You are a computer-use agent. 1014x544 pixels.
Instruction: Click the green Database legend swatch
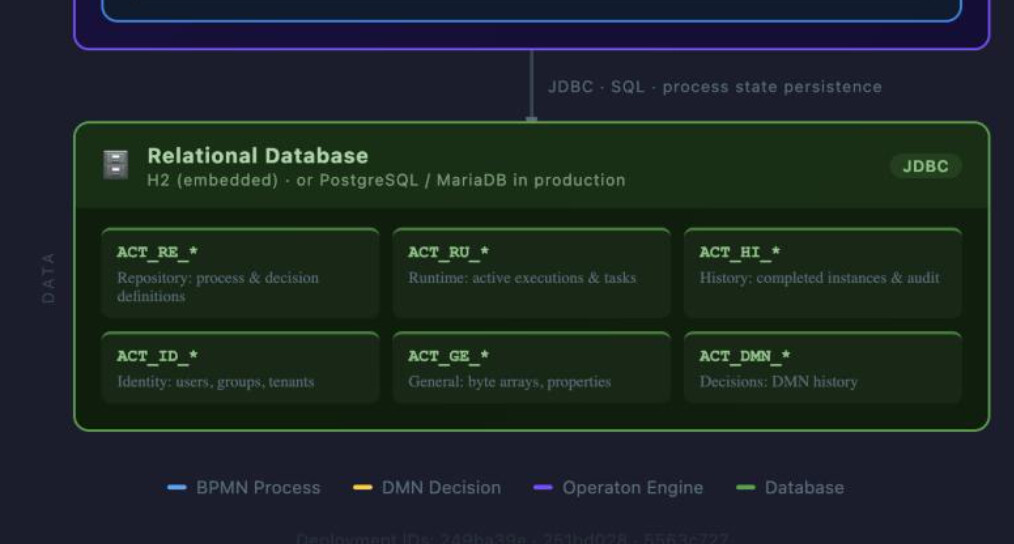coord(745,488)
